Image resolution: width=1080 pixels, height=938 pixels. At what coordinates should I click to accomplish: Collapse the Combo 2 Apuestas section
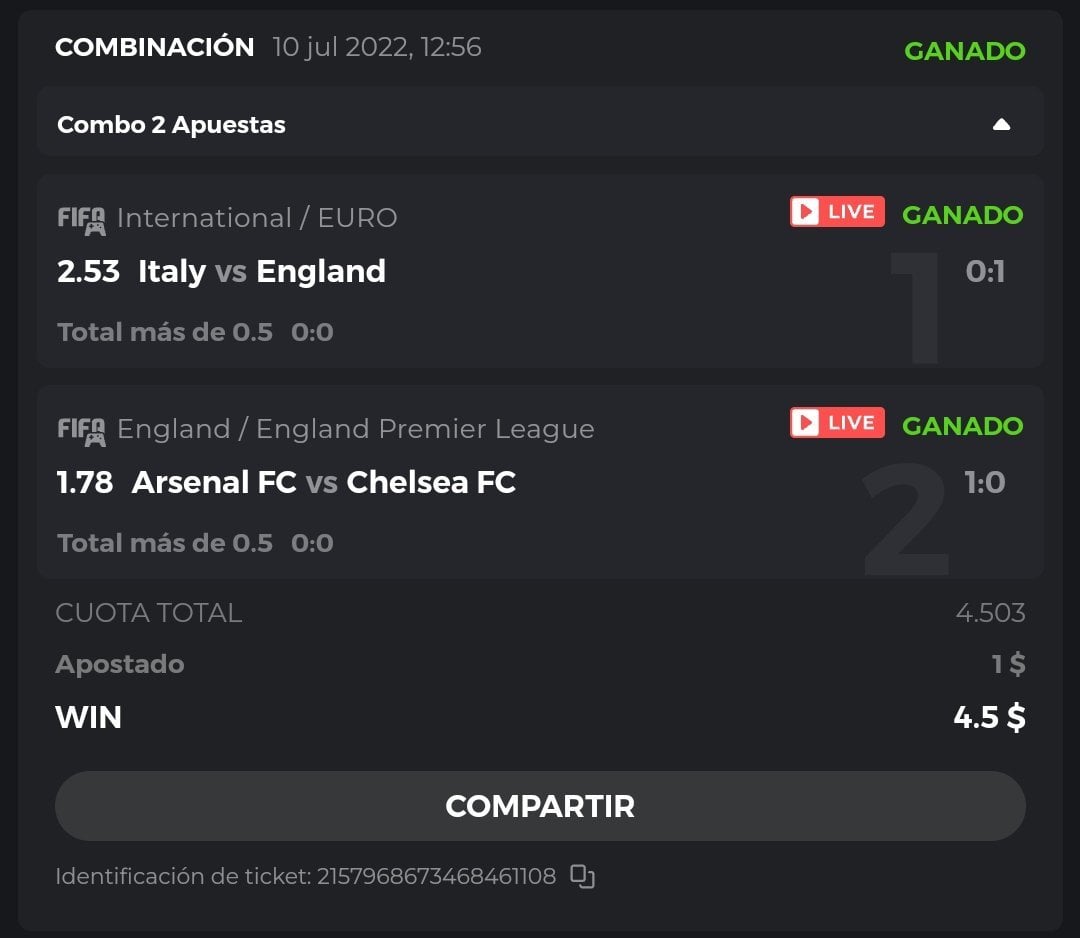(1001, 125)
